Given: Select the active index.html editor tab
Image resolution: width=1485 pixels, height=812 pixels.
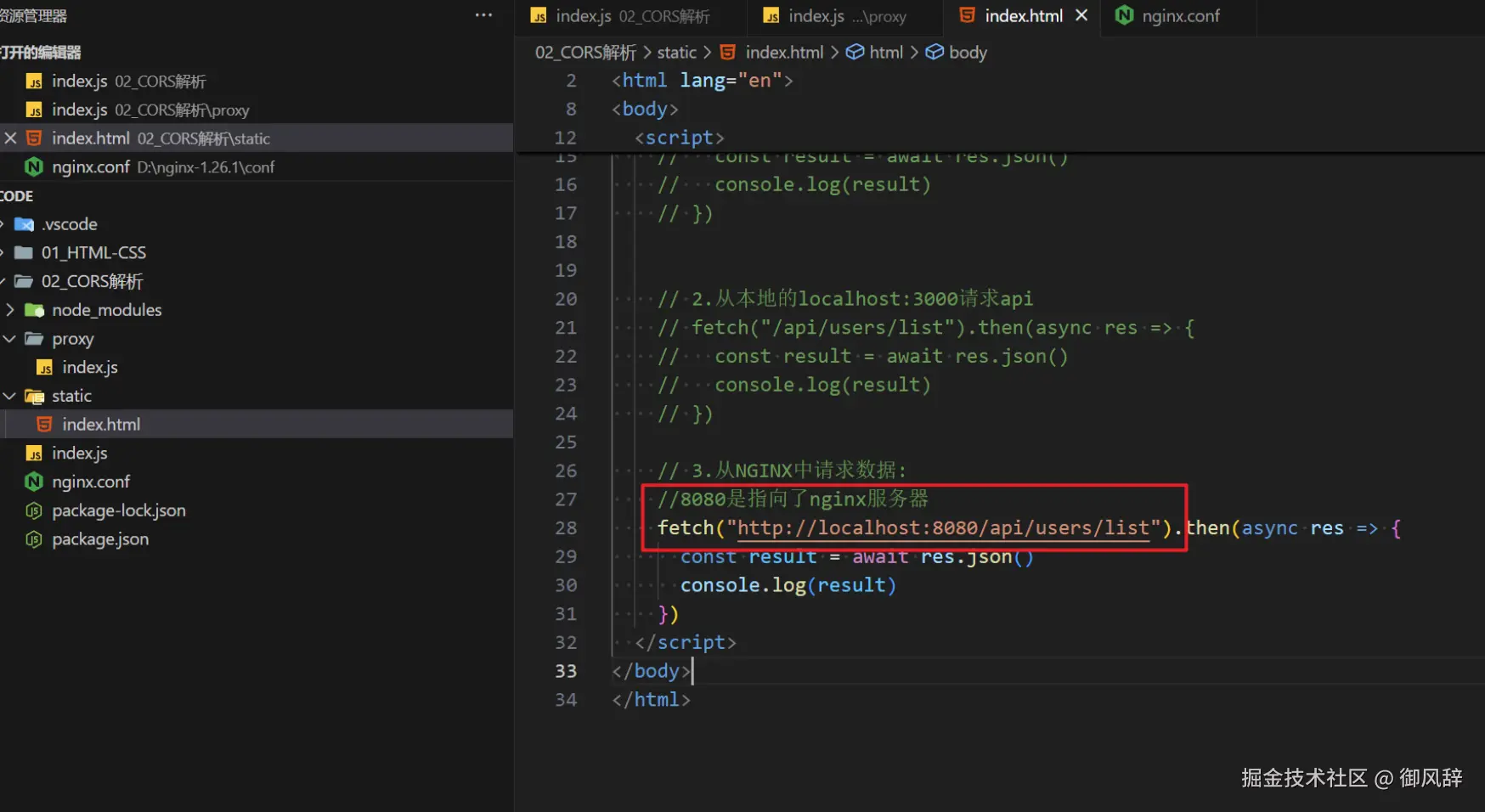Looking at the screenshot, I should (x=1022, y=17).
